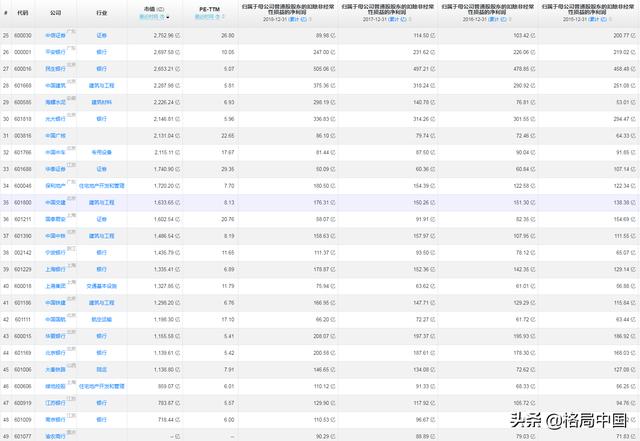Image resolution: width=640 pixels, height=441 pixels.
Task: Open company link 中国中车 in row 32
Action: (55, 153)
